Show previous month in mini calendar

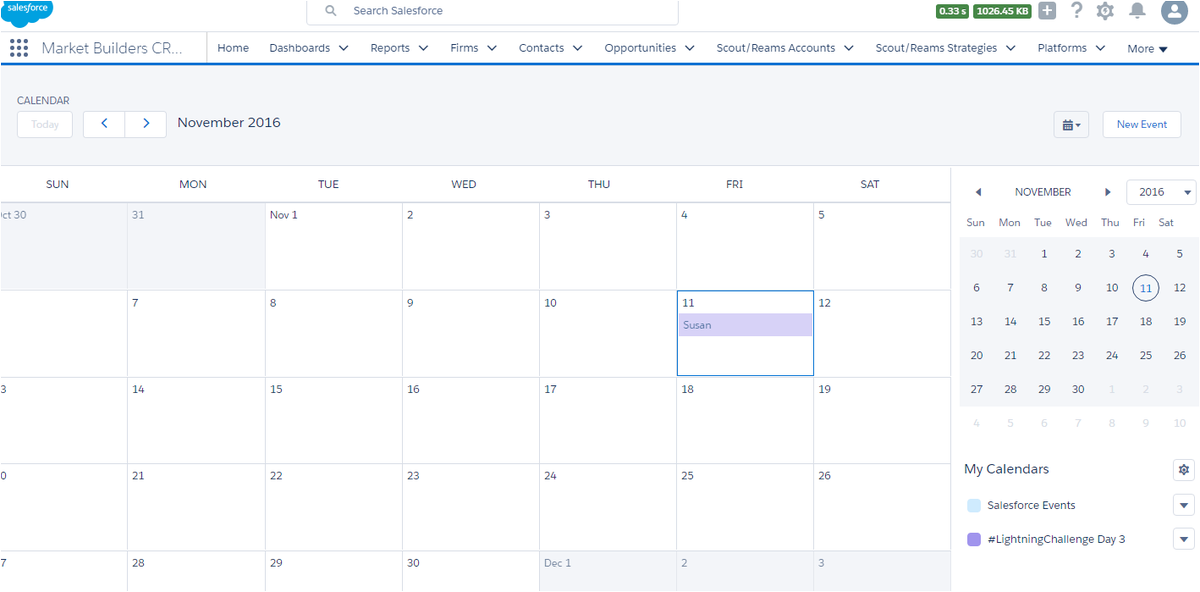coord(978,192)
